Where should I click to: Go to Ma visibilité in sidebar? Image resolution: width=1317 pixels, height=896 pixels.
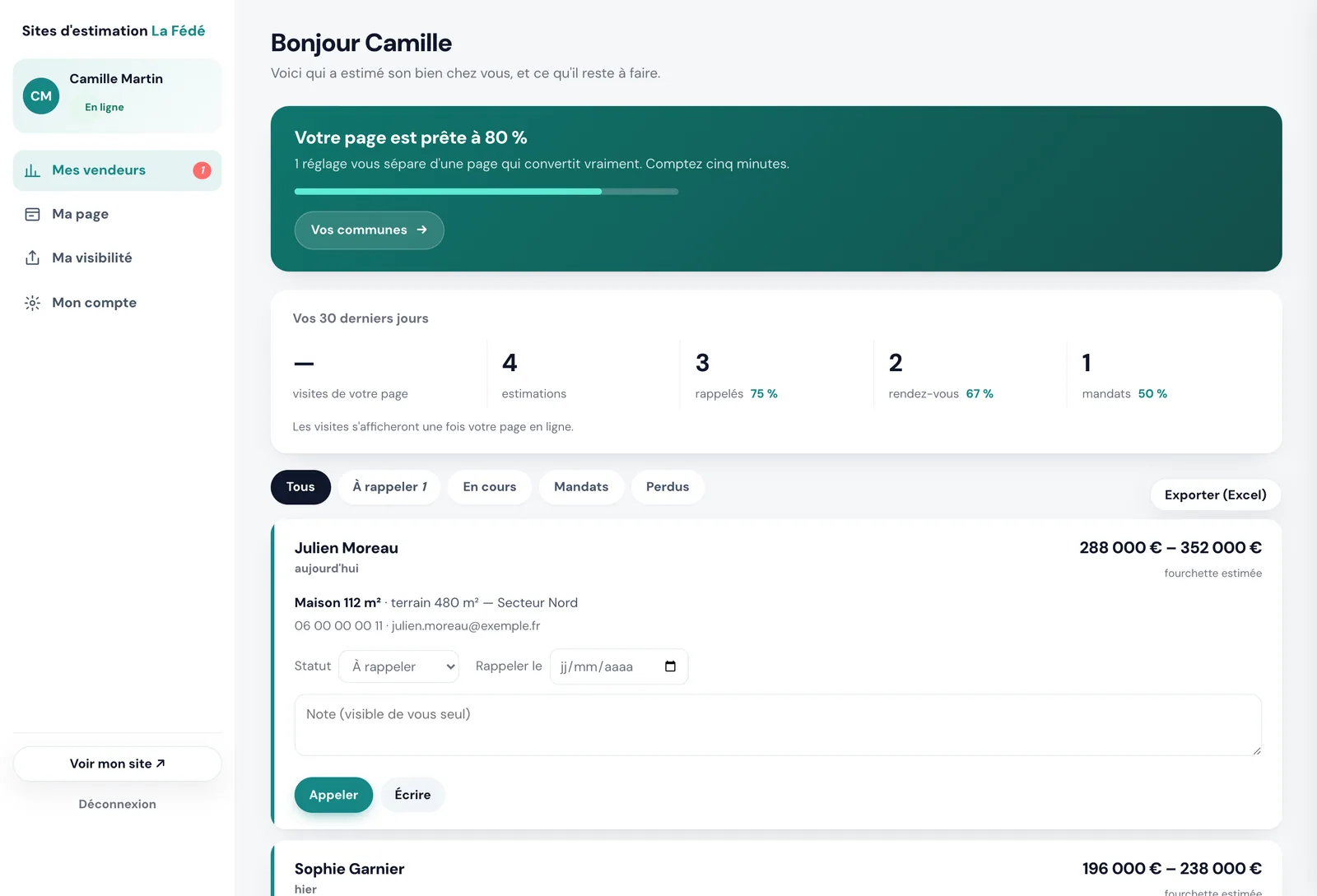117,258
